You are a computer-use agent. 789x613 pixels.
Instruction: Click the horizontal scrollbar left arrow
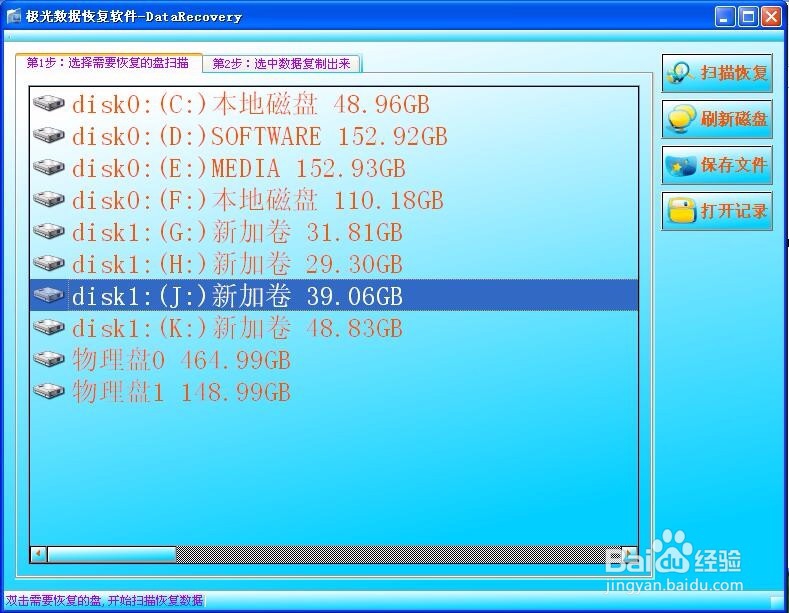[39, 554]
